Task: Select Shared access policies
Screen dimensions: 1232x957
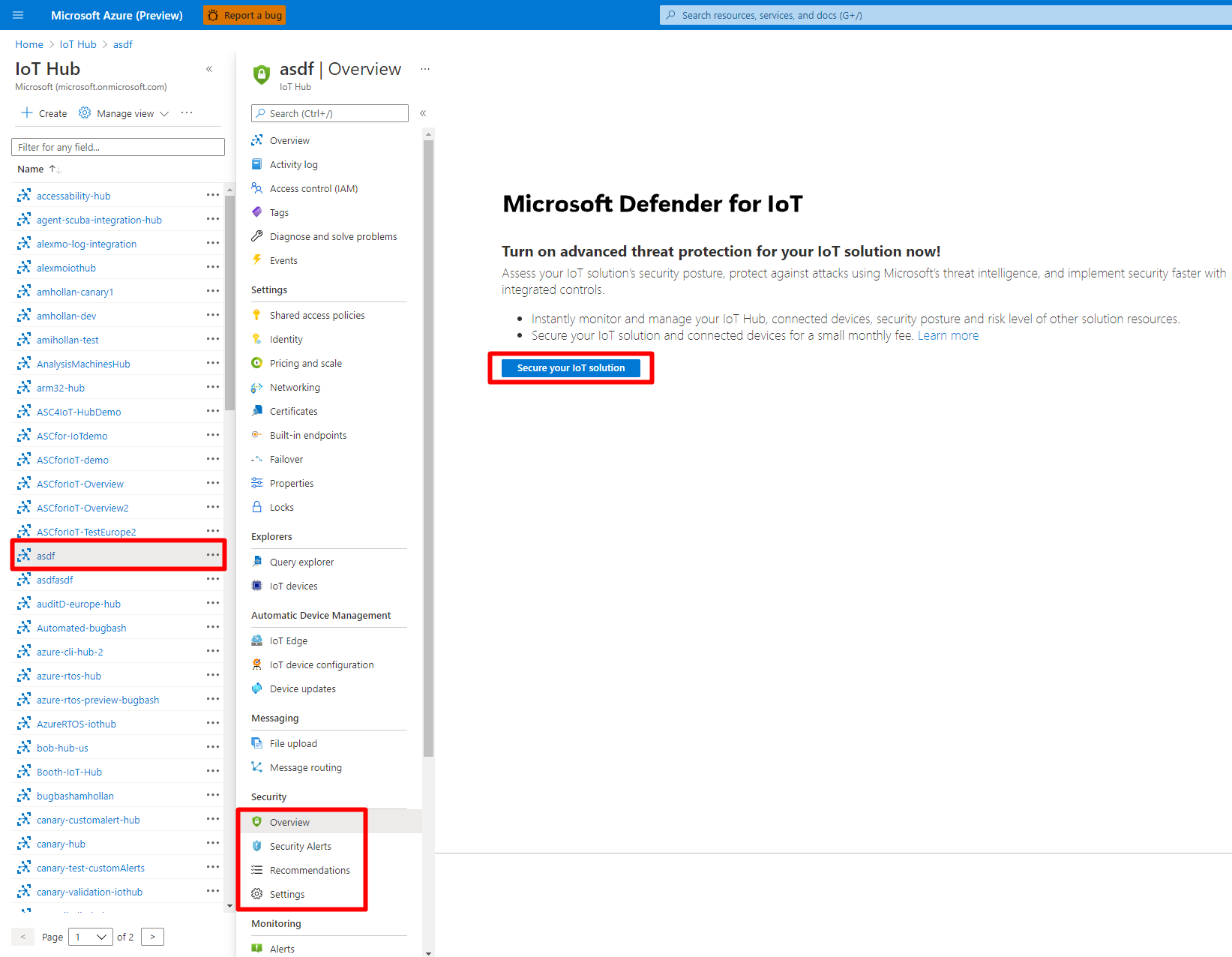Action: (x=317, y=315)
